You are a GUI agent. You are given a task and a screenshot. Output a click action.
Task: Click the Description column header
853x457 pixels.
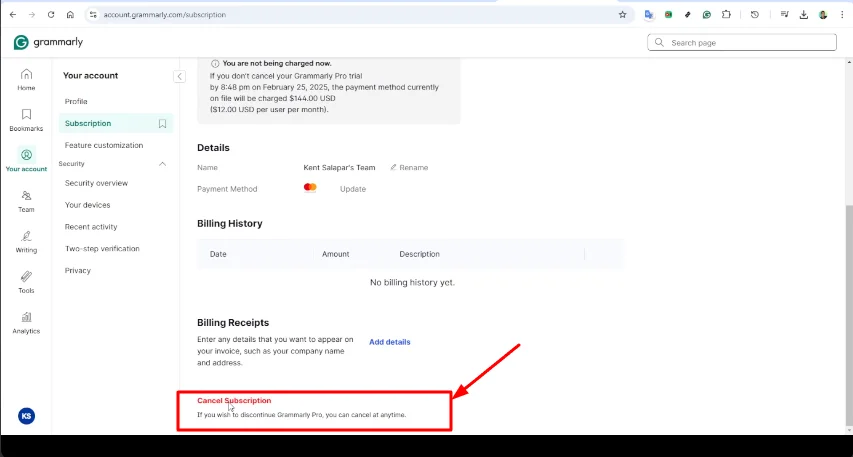(x=419, y=254)
